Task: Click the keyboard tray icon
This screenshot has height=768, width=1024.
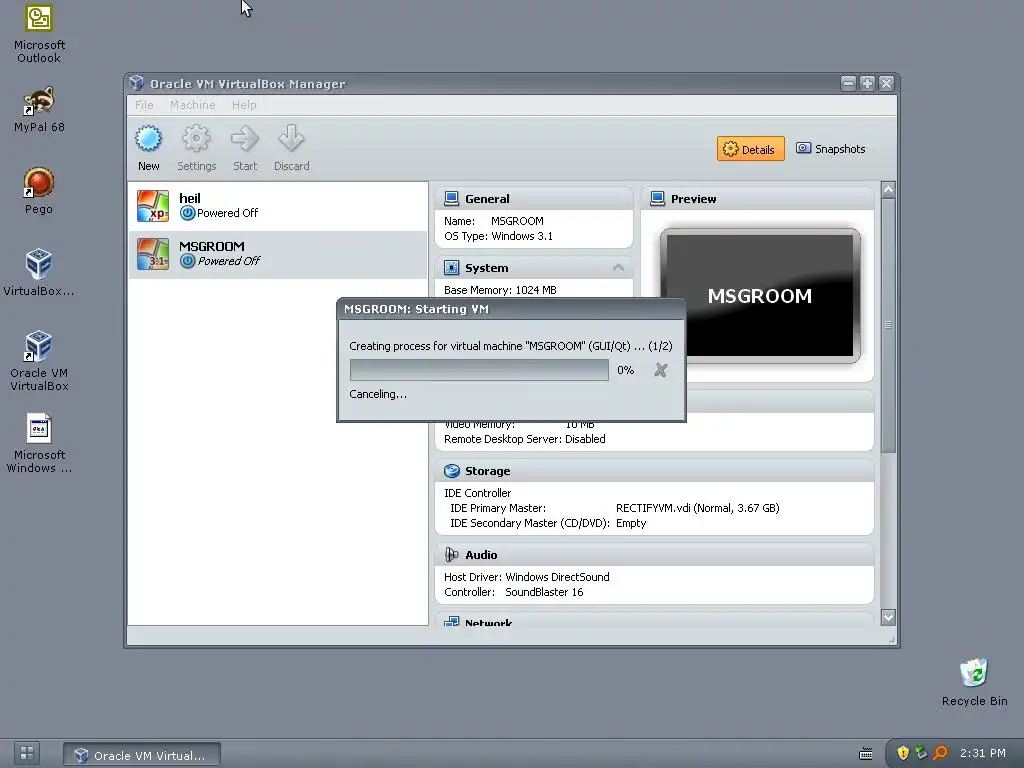Action: (x=865, y=754)
